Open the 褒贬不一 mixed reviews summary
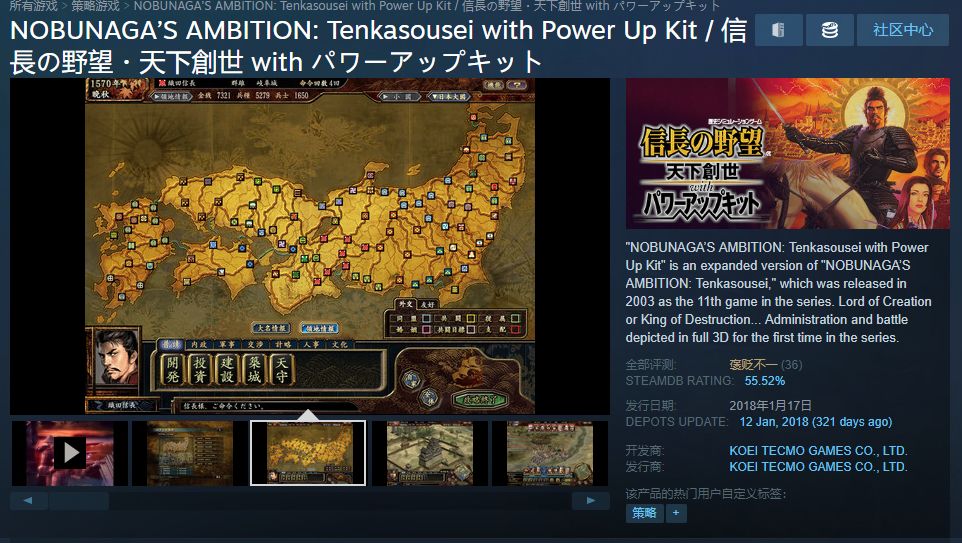Viewport: 962px width, 543px height. point(753,364)
